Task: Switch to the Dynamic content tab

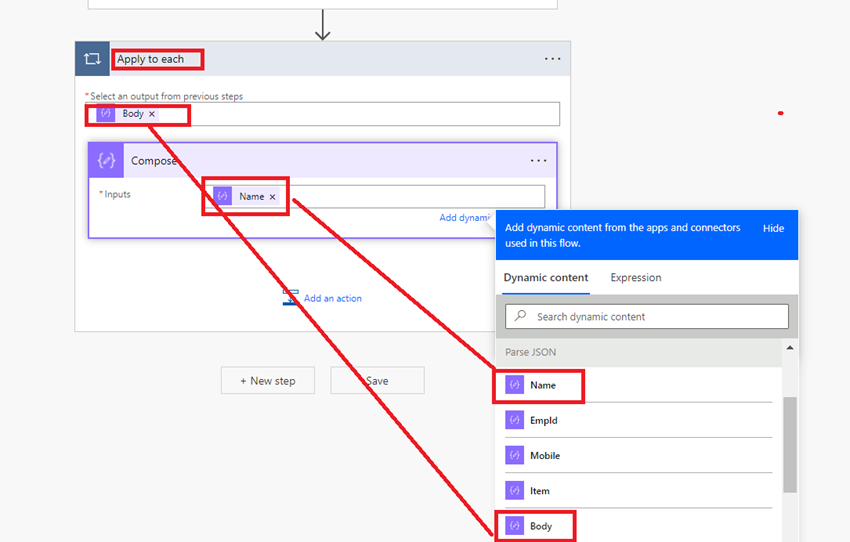Action: (546, 278)
